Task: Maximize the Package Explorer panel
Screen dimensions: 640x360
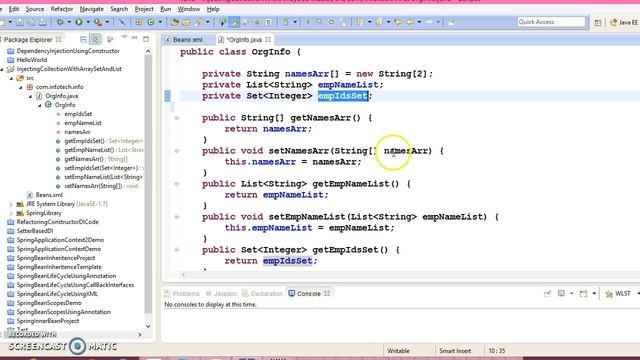Action: [x=146, y=39]
